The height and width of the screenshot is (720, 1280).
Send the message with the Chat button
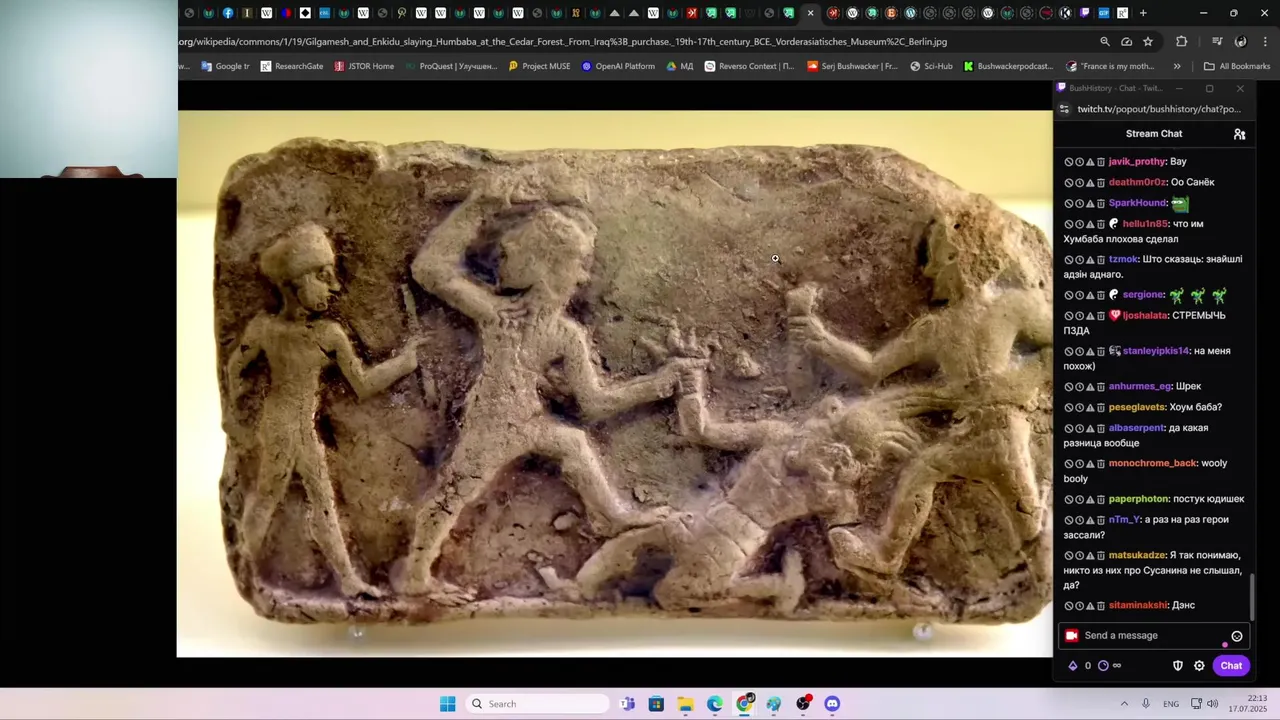[1231, 666]
